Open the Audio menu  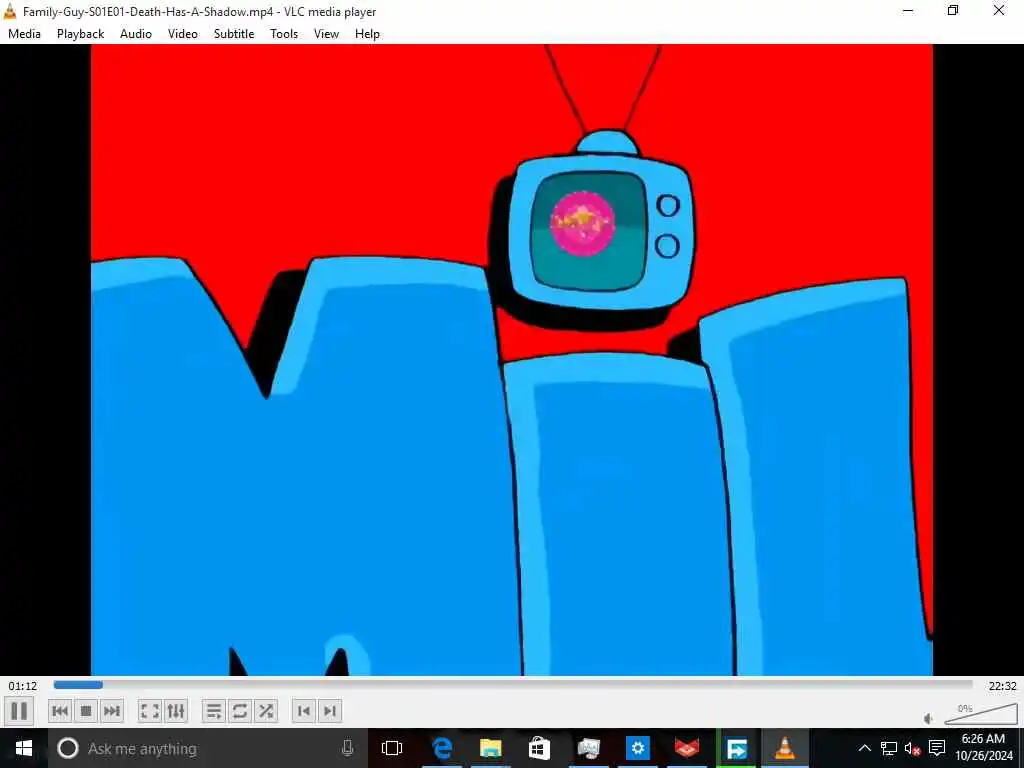(136, 34)
